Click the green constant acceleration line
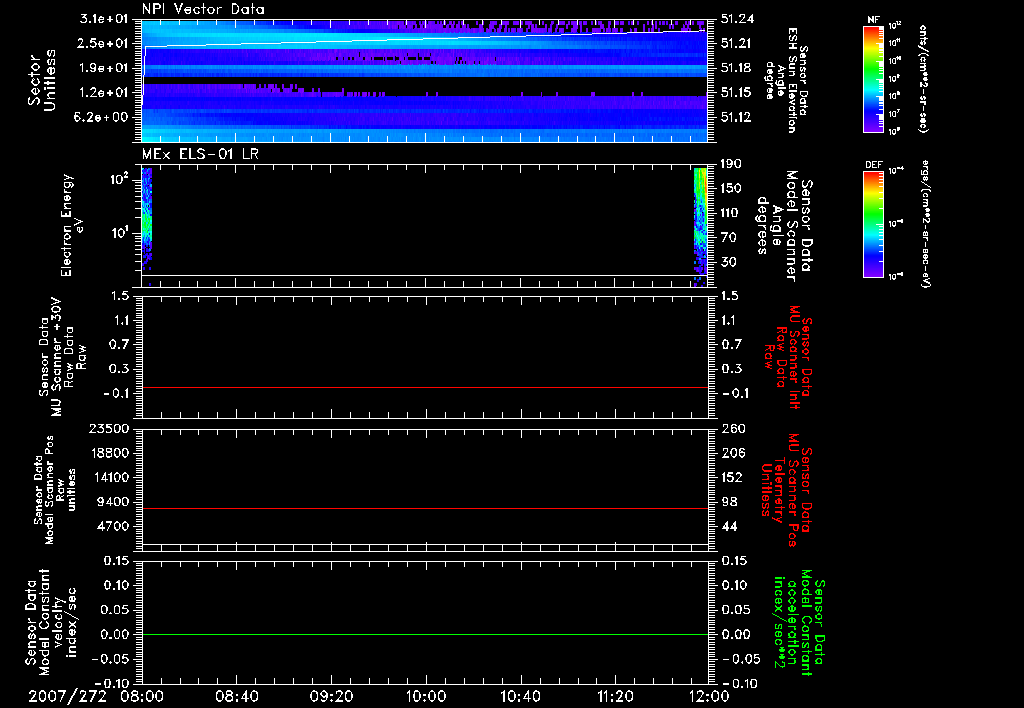Image resolution: width=1024 pixels, height=708 pixels. tap(425, 634)
